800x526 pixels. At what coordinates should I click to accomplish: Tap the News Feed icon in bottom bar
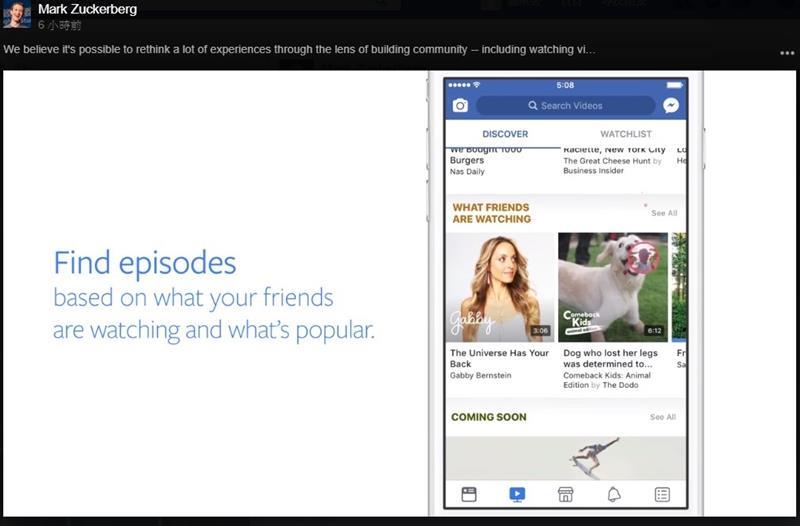coord(469,494)
